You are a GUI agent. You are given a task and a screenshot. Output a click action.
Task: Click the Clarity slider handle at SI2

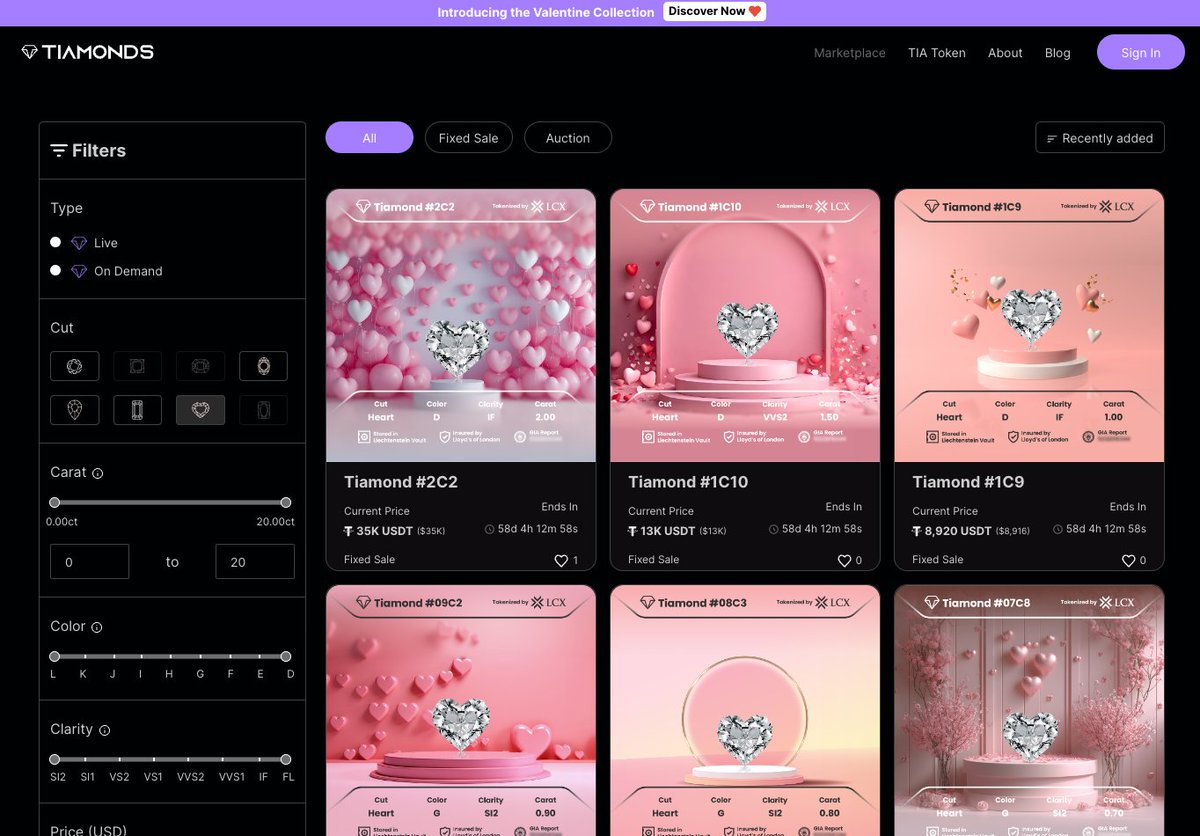pyautogui.click(x=55, y=760)
